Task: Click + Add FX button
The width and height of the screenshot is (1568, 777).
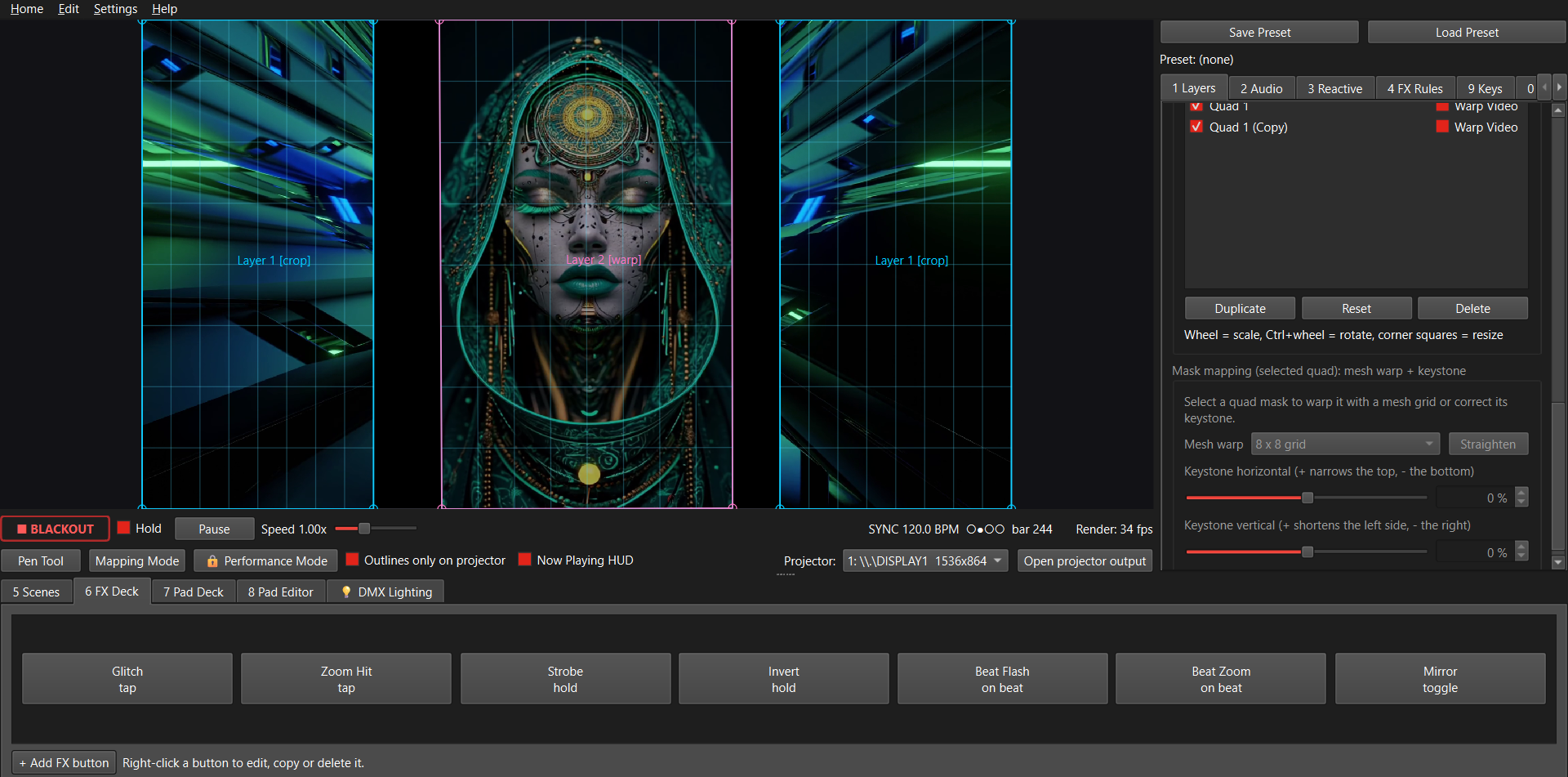Action: [x=64, y=762]
